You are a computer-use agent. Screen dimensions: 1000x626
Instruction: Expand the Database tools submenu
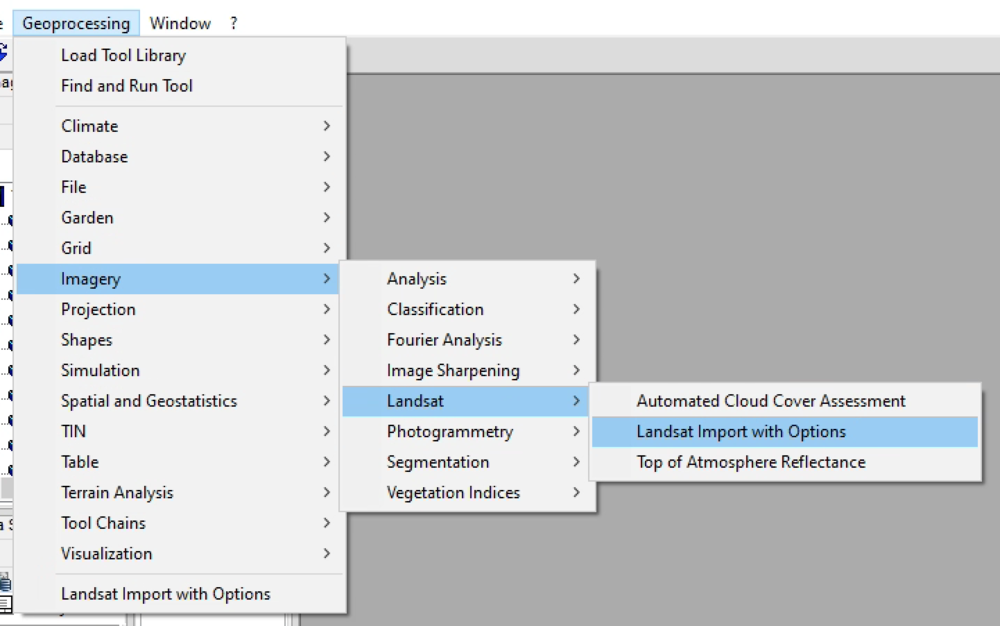tap(94, 157)
